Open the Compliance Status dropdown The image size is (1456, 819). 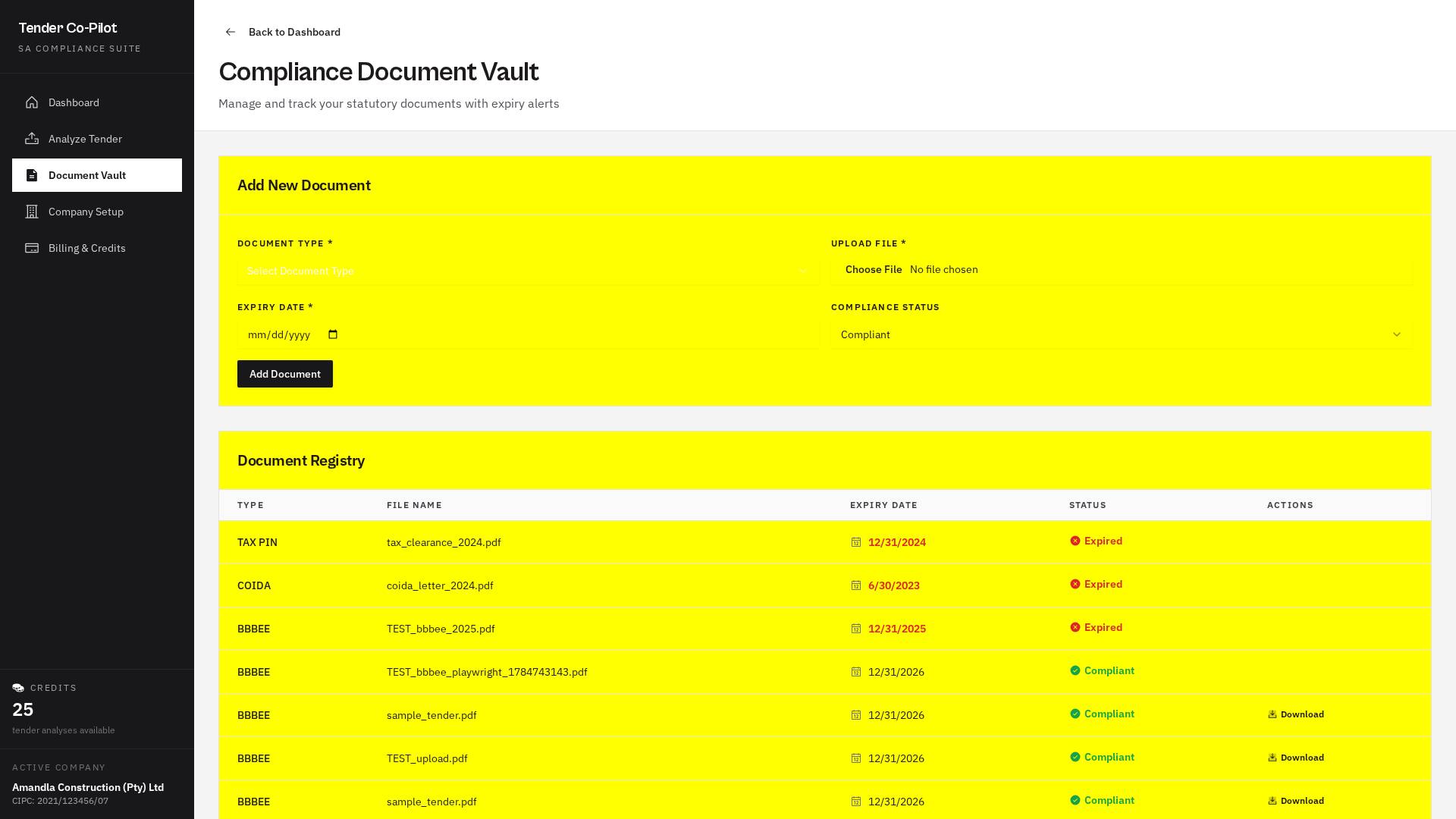1122,334
